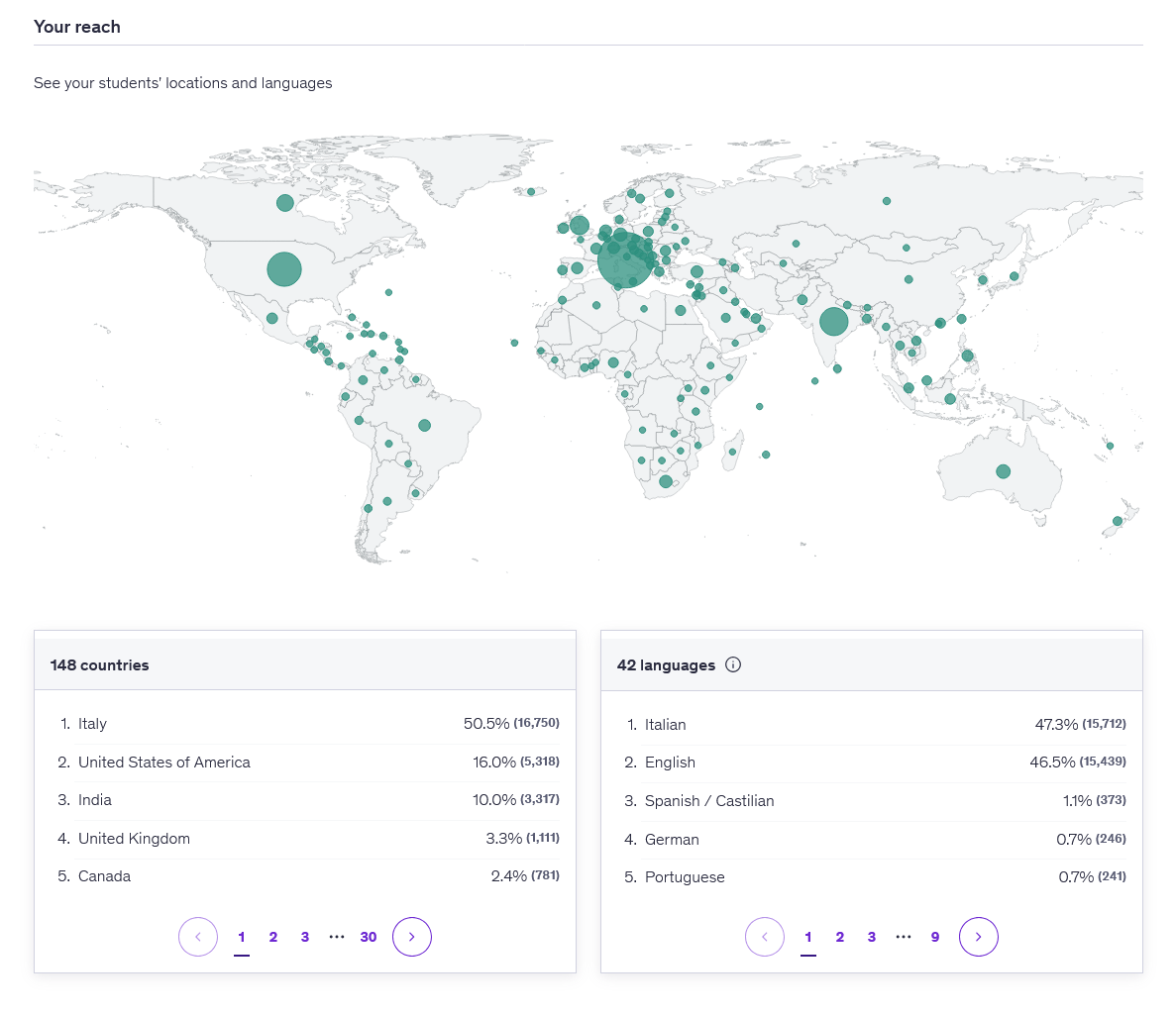
Task: Select page 1 in countries pagination
Action: click(242, 937)
